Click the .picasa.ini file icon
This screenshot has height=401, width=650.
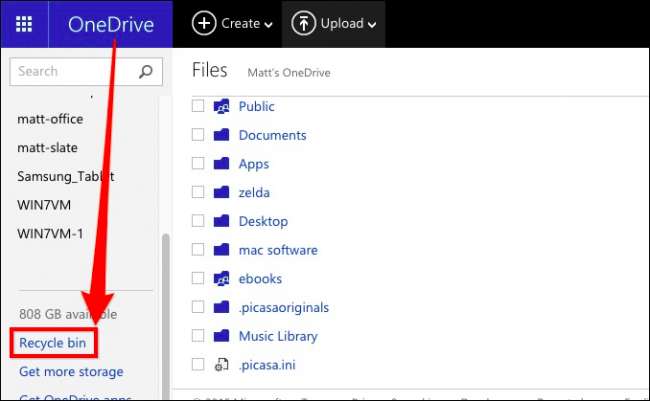pyautogui.click(x=222, y=365)
